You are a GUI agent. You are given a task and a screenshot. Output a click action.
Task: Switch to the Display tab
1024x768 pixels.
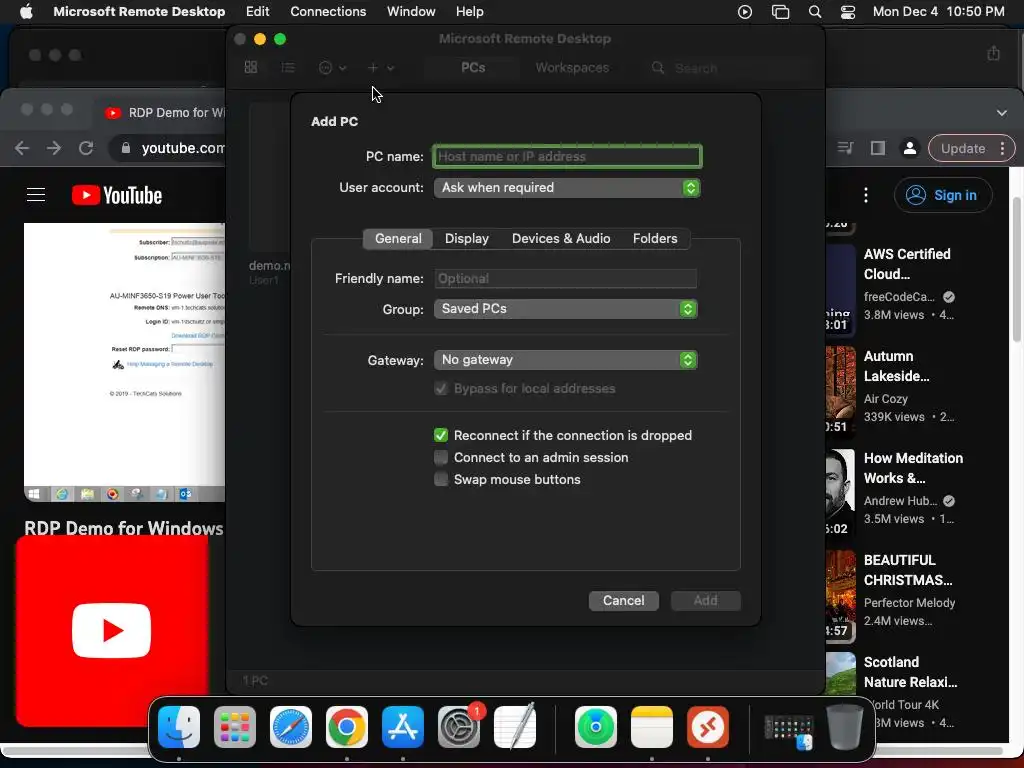(x=467, y=238)
